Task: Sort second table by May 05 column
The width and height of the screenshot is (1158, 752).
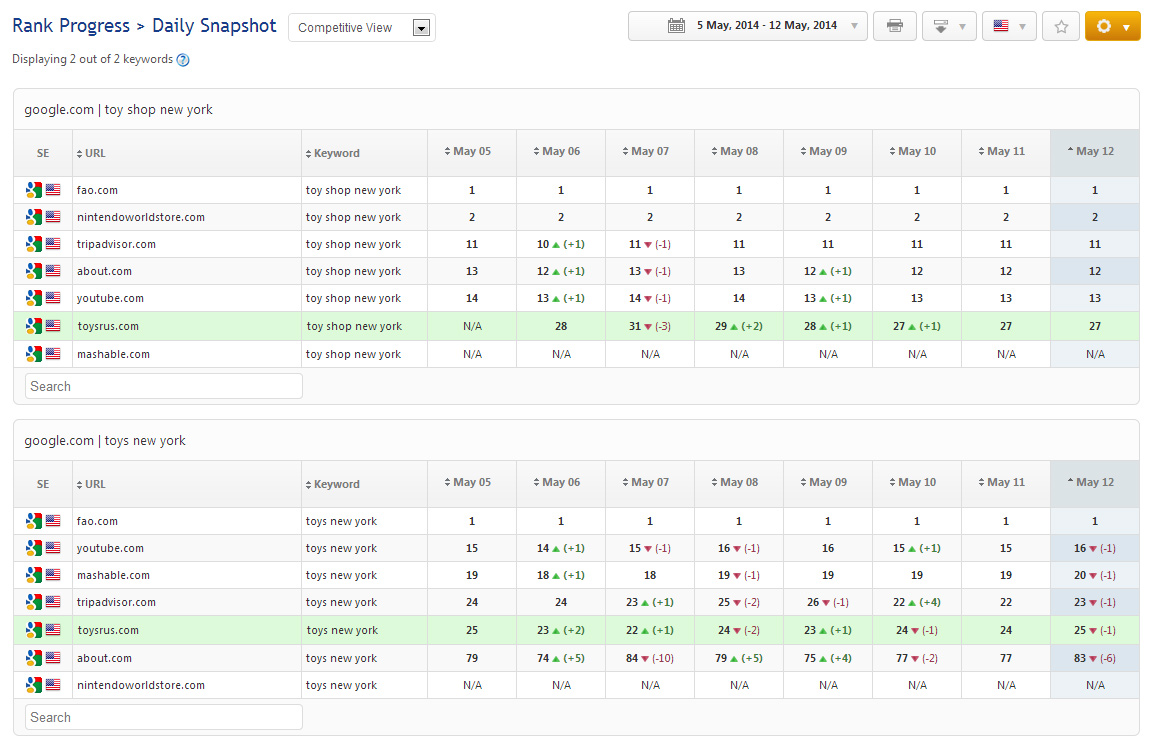Action: coord(471,483)
